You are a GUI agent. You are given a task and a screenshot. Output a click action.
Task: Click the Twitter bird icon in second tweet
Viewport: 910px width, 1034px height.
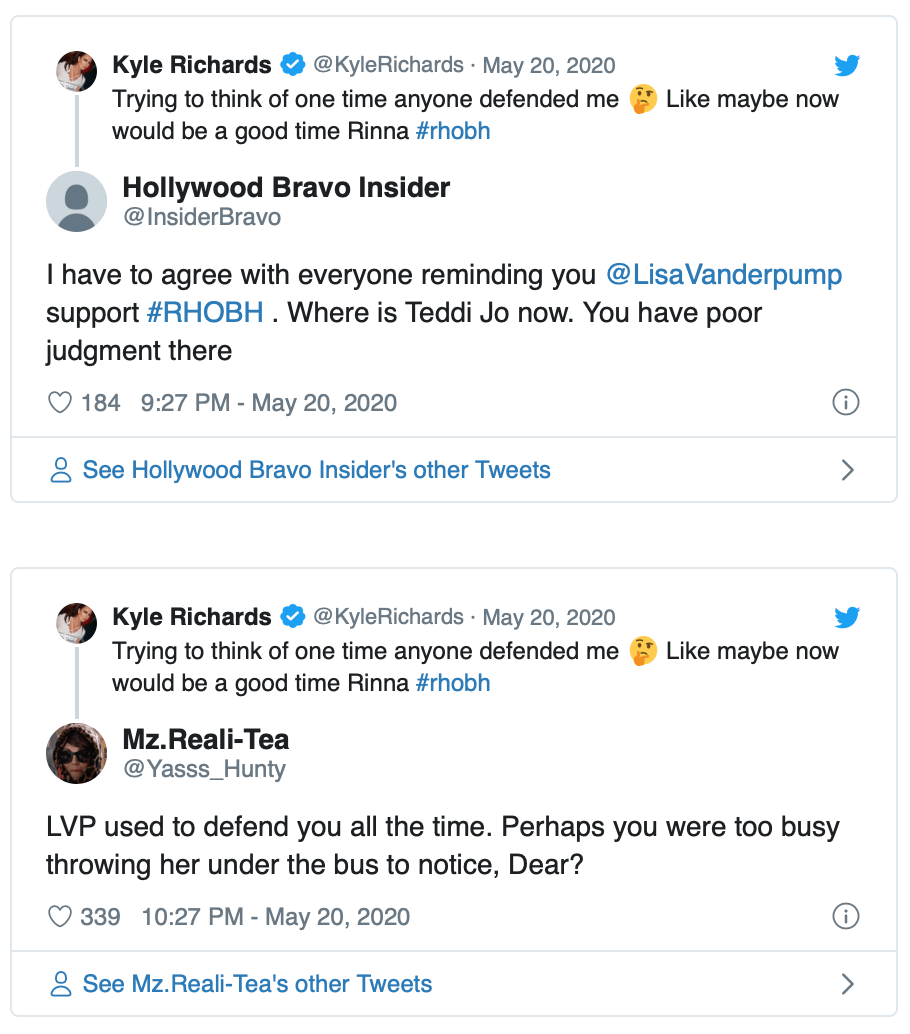tap(847, 618)
